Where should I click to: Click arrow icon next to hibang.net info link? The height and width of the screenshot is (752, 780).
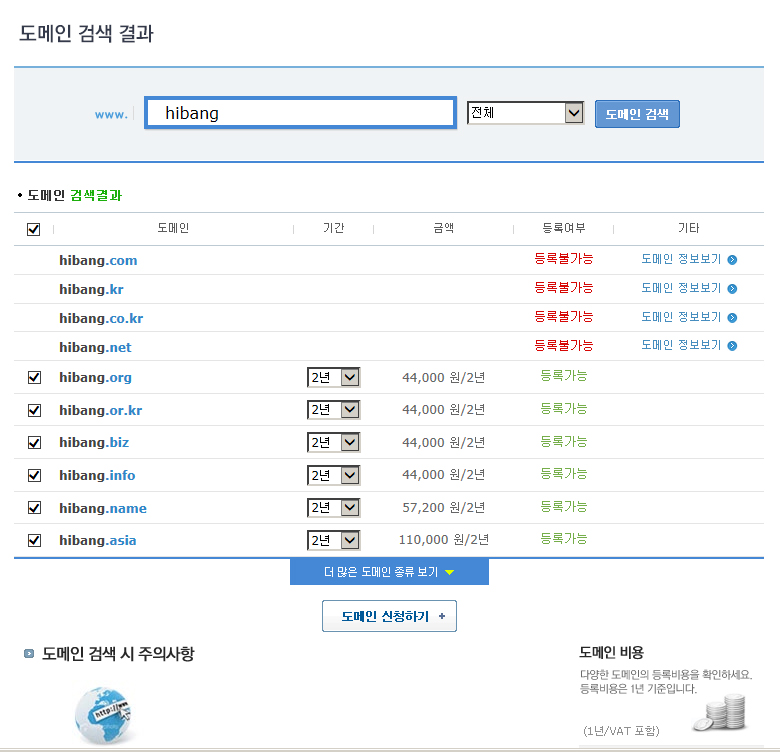(732, 346)
